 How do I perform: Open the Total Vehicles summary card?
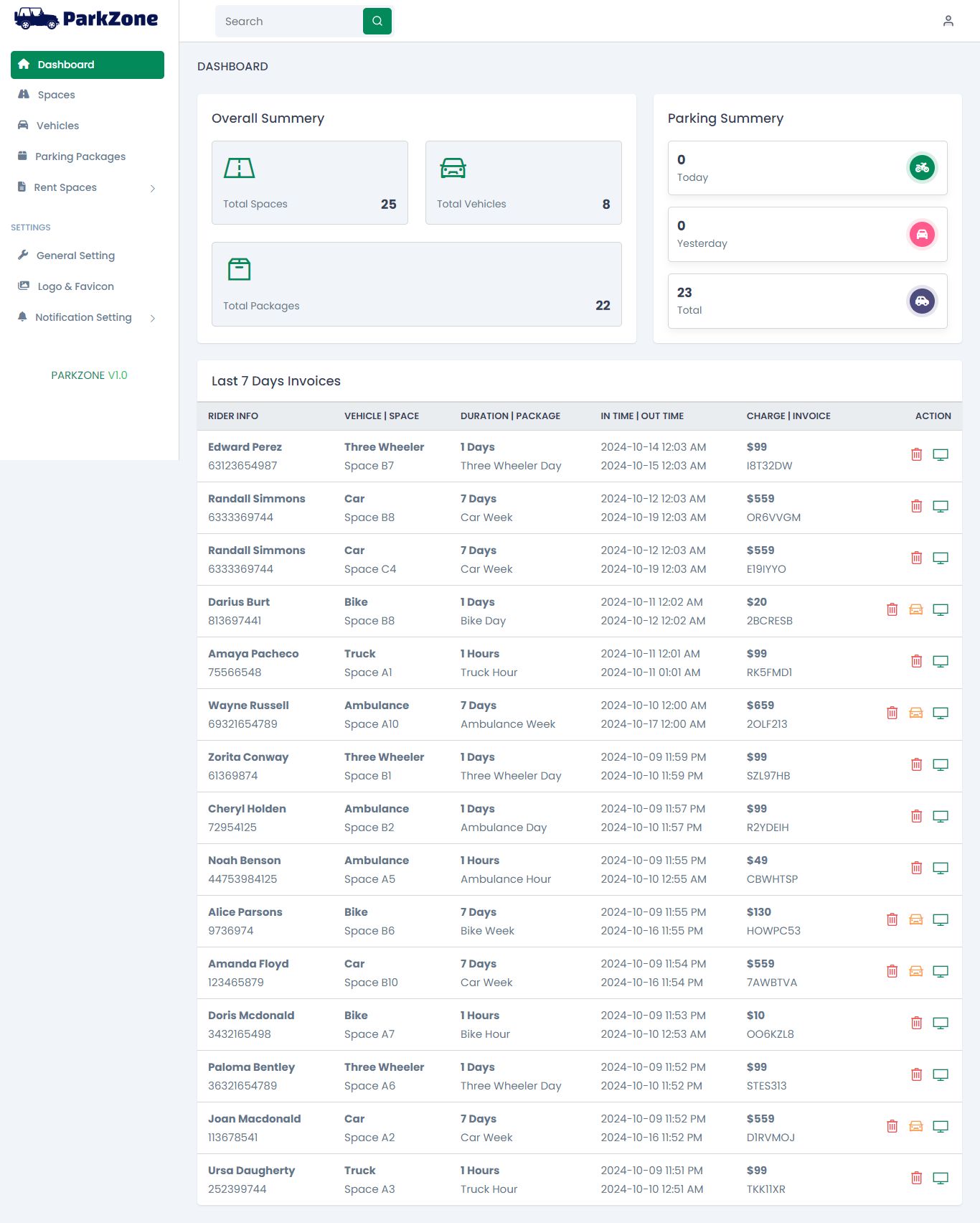pos(524,182)
